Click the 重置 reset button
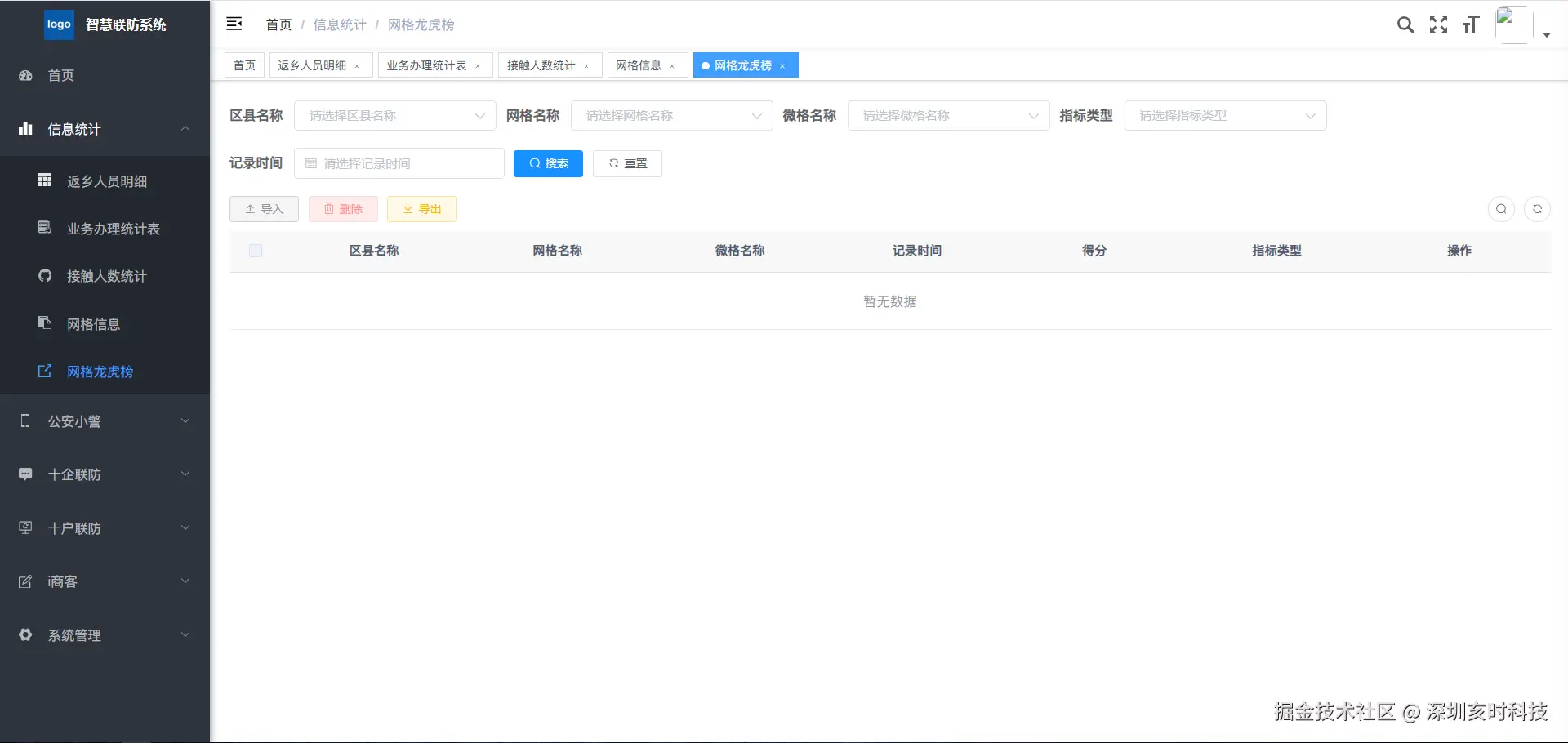This screenshot has width=1568, height=743. point(627,163)
